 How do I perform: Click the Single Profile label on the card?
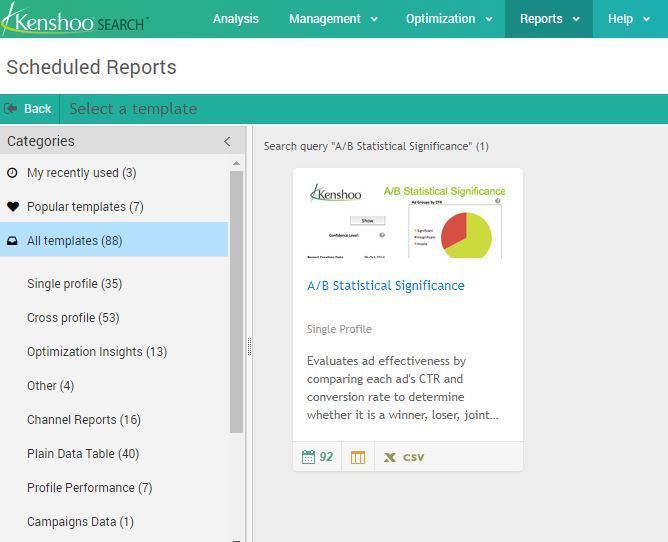339,329
